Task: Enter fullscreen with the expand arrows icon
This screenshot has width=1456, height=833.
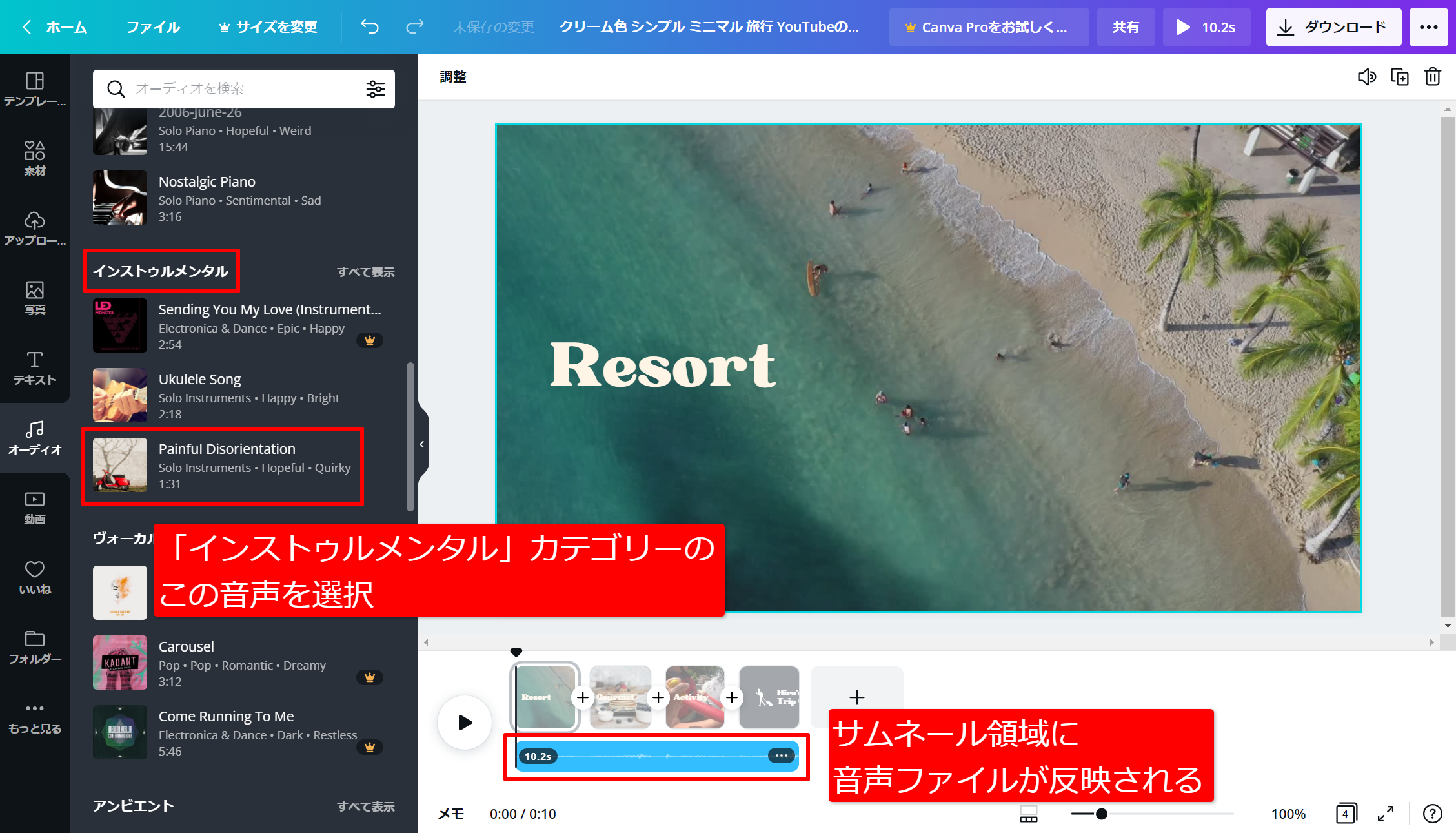Action: [x=1386, y=814]
